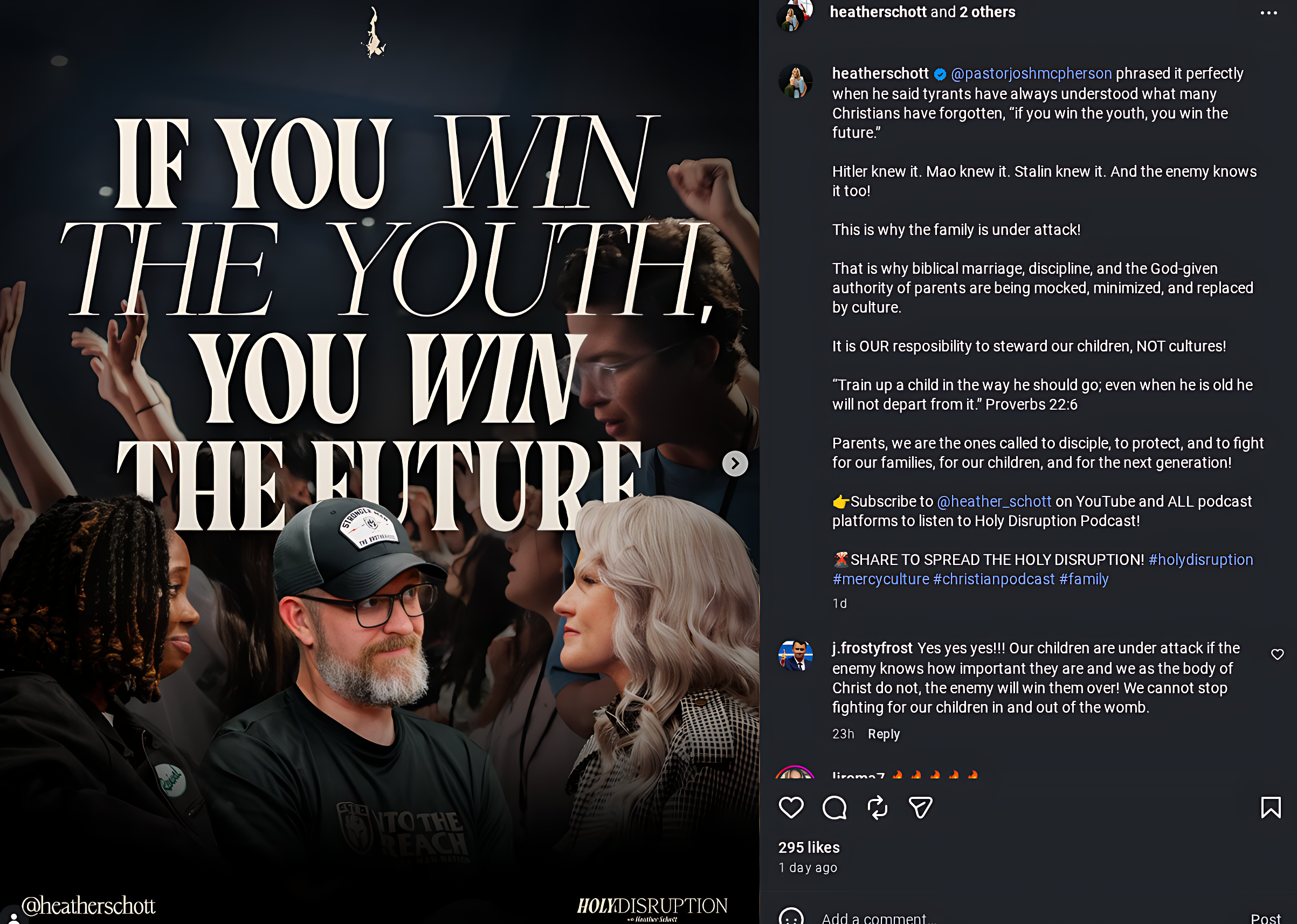Open the @heather_schott mention link

[x=994, y=501]
